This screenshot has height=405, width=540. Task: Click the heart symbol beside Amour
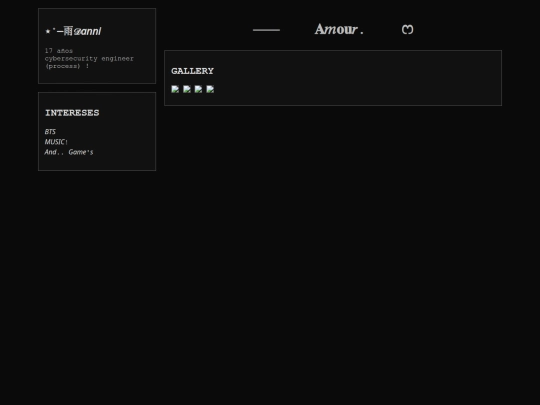(x=407, y=30)
